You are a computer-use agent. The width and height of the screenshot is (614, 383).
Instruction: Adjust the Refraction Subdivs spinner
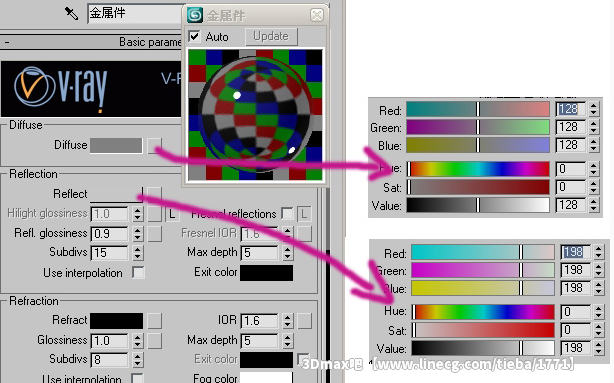click(137, 360)
